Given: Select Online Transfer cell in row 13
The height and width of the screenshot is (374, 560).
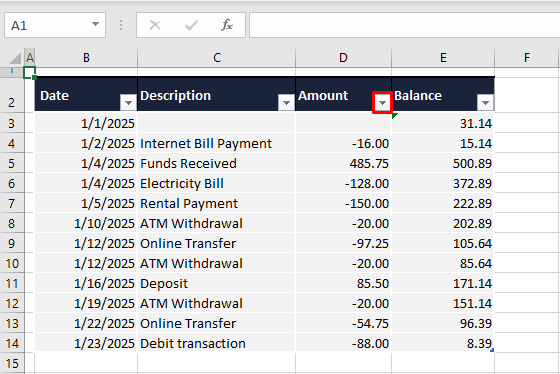Looking at the screenshot, I should (x=216, y=323).
